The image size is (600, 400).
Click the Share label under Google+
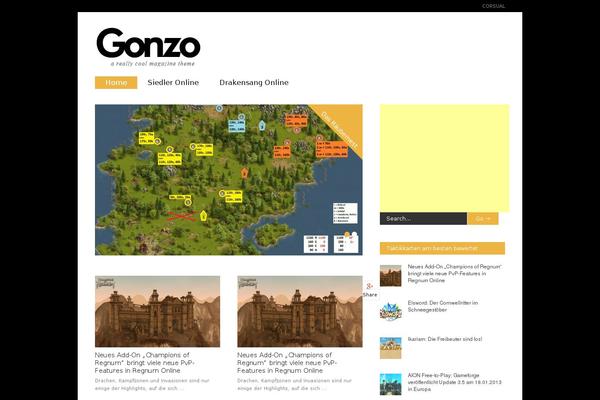click(x=370, y=295)
